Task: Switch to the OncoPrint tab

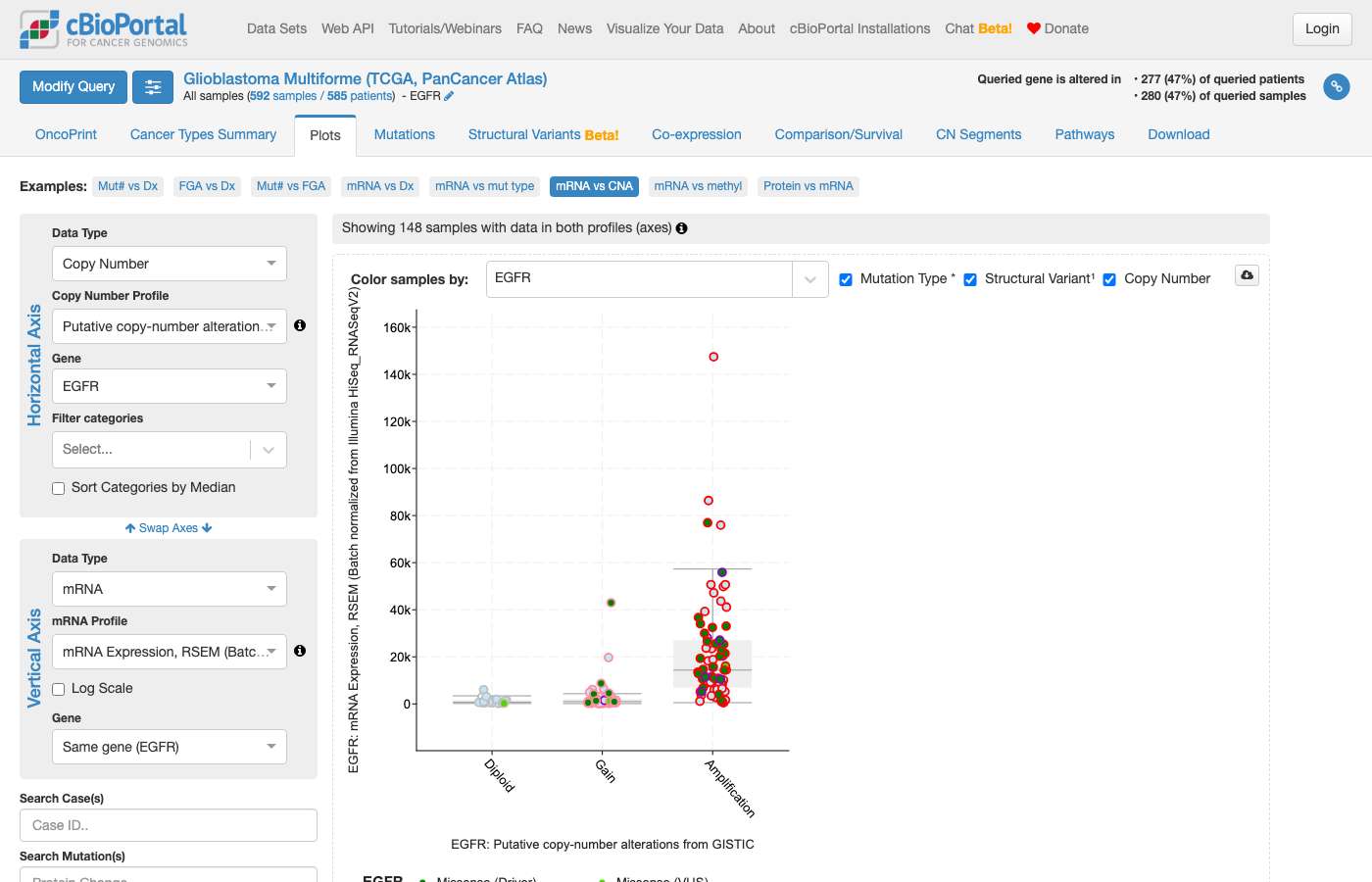Action: (x=66, y=134)
